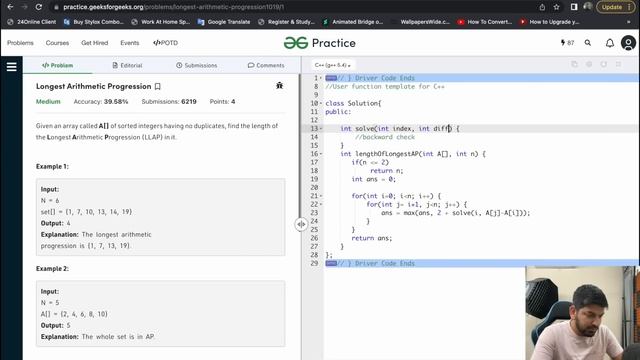Copy code using the editor copy icon
The image size is (640, 360).
tap(574, 64)
